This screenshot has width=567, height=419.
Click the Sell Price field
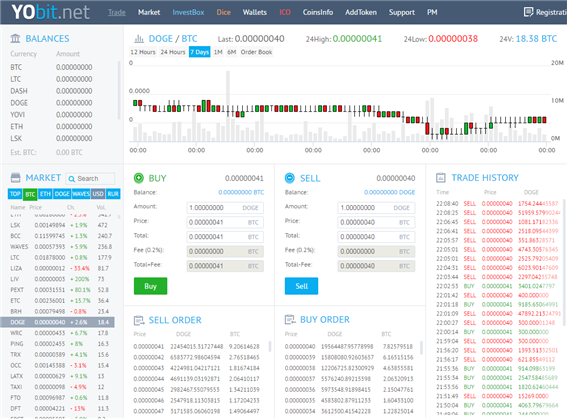point(376,222)
